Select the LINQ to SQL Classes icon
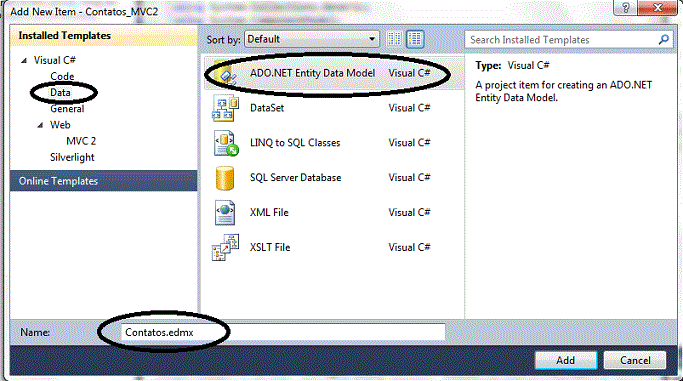 [226, 143]
